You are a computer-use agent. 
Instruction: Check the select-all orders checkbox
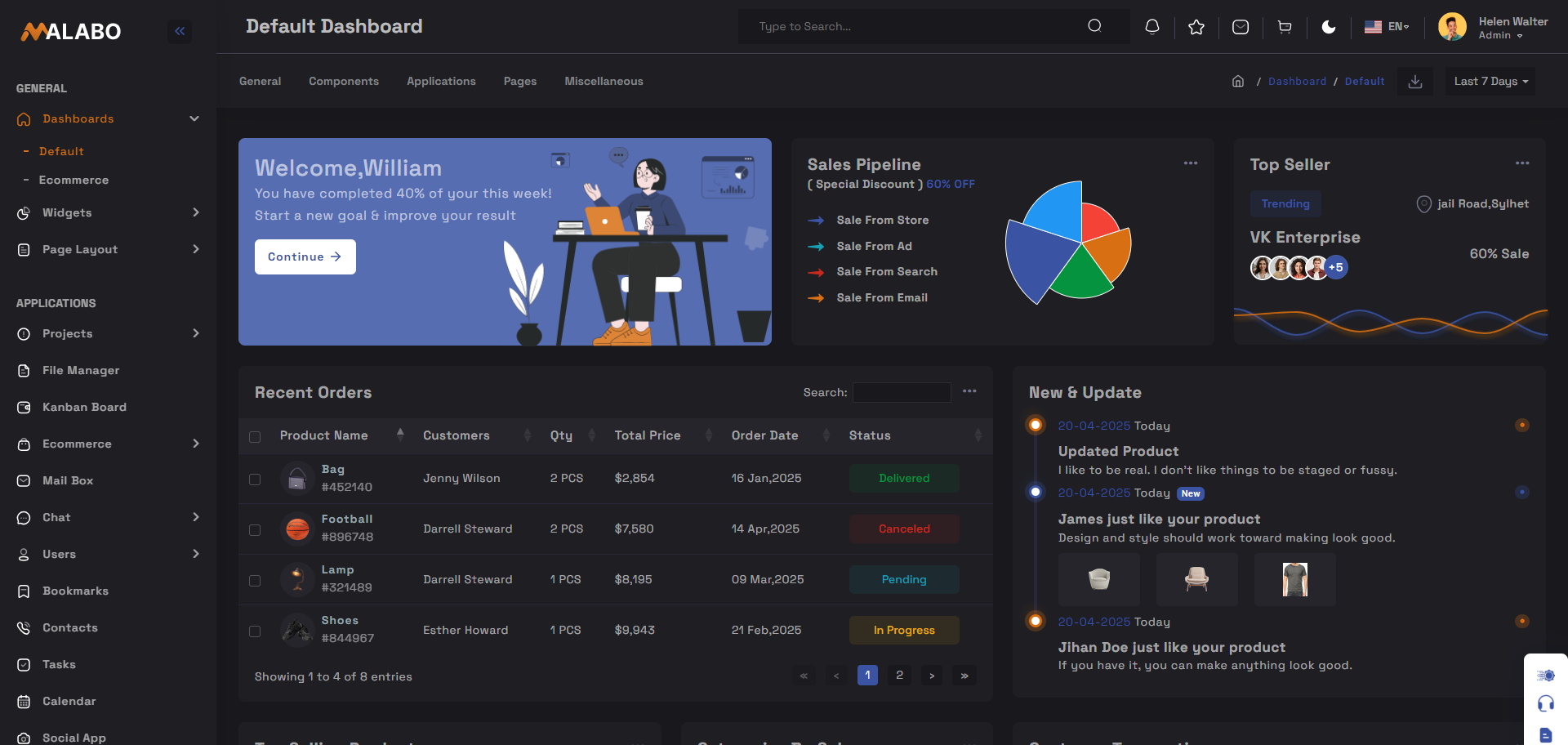(255, 437)
